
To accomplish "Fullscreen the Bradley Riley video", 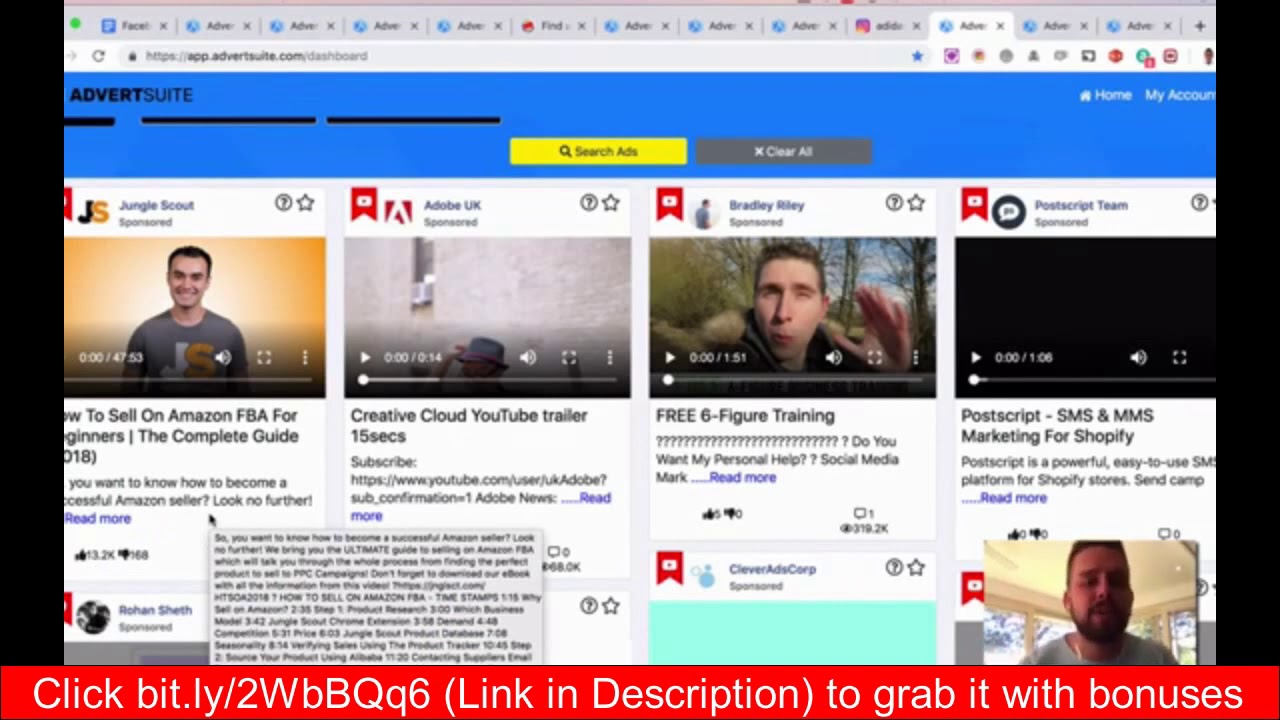I will coord(874,357).
